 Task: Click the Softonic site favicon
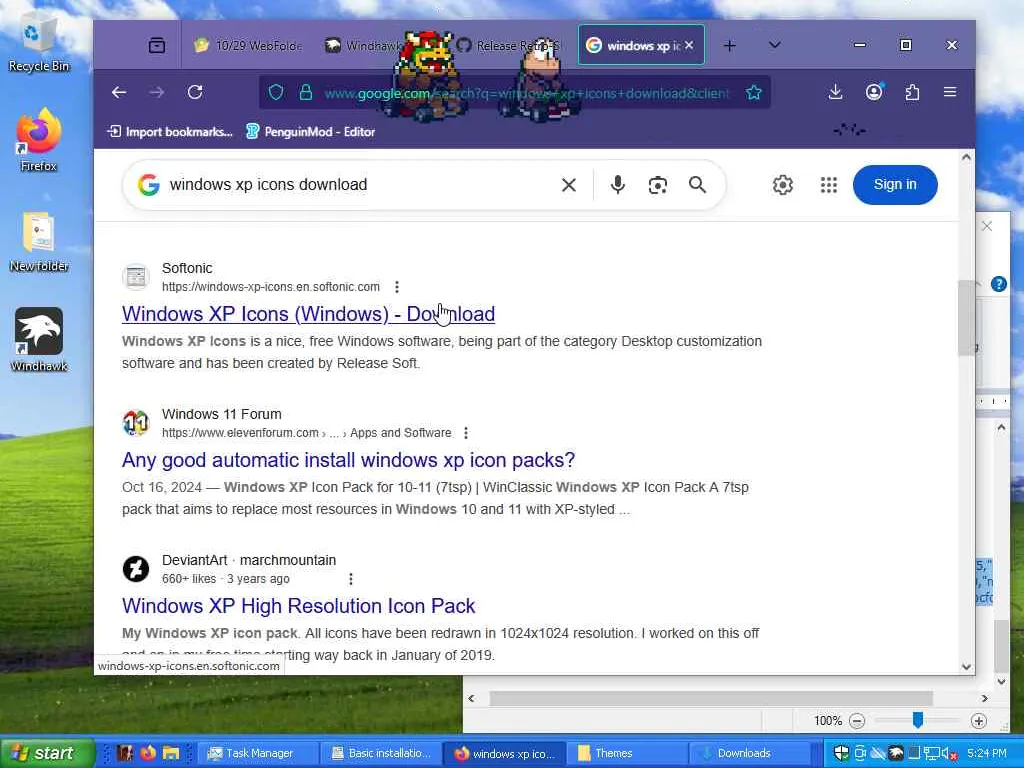point(136,277)
